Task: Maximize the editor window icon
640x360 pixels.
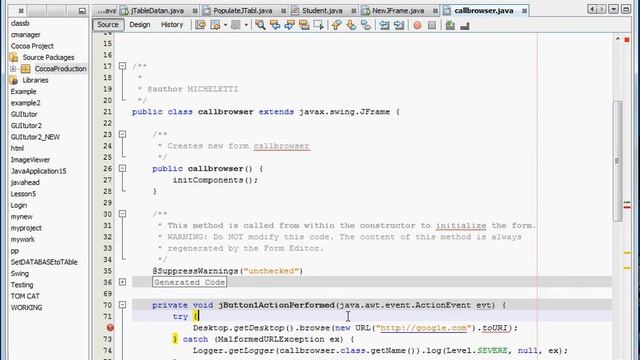Action: (626, 9)
